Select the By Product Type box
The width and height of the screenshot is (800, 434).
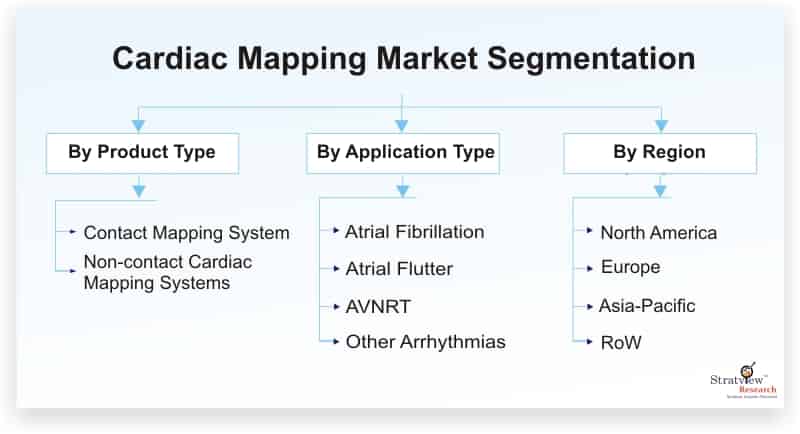click(142, 154)
